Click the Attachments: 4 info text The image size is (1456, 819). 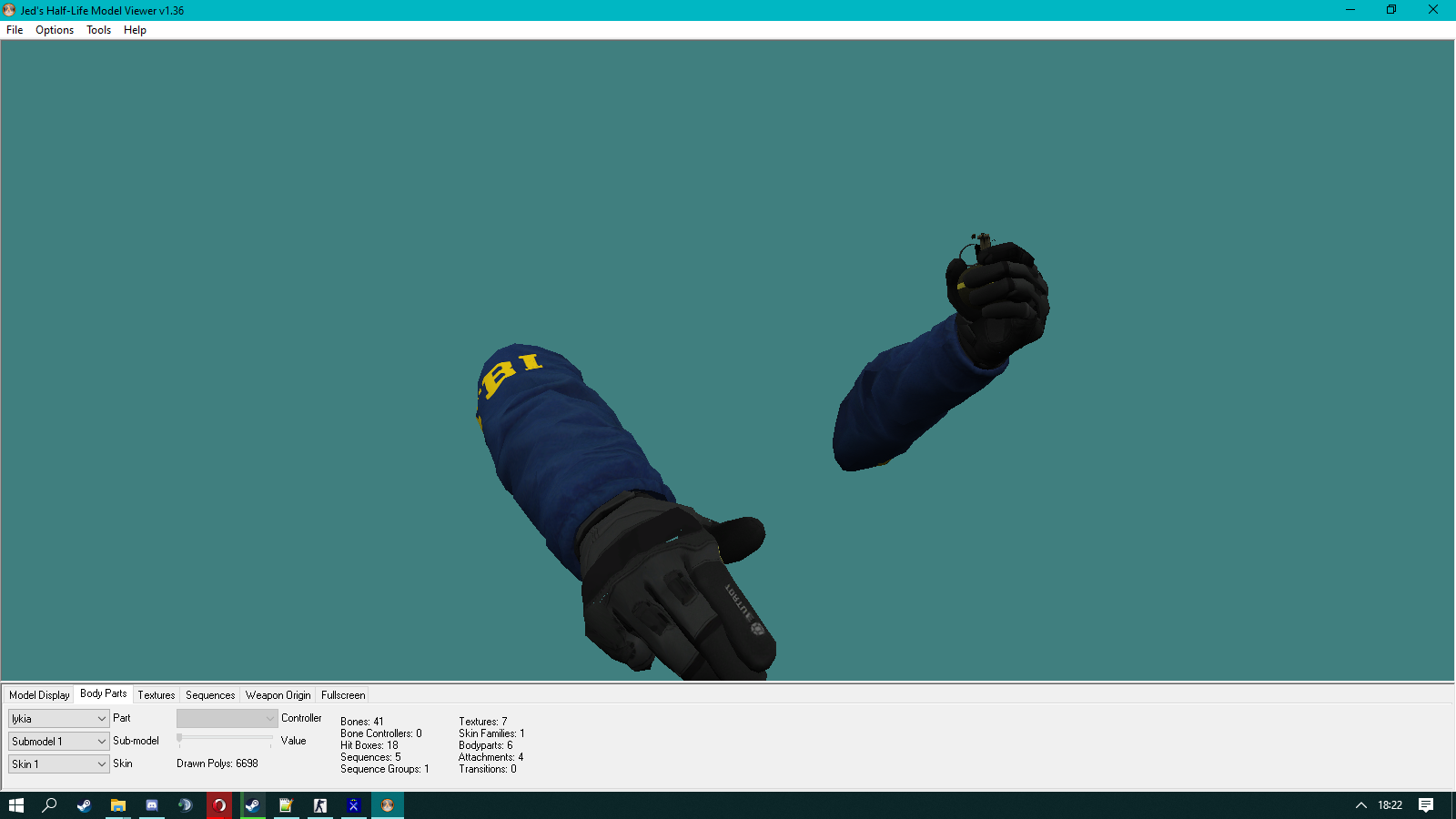click(491, 757)
